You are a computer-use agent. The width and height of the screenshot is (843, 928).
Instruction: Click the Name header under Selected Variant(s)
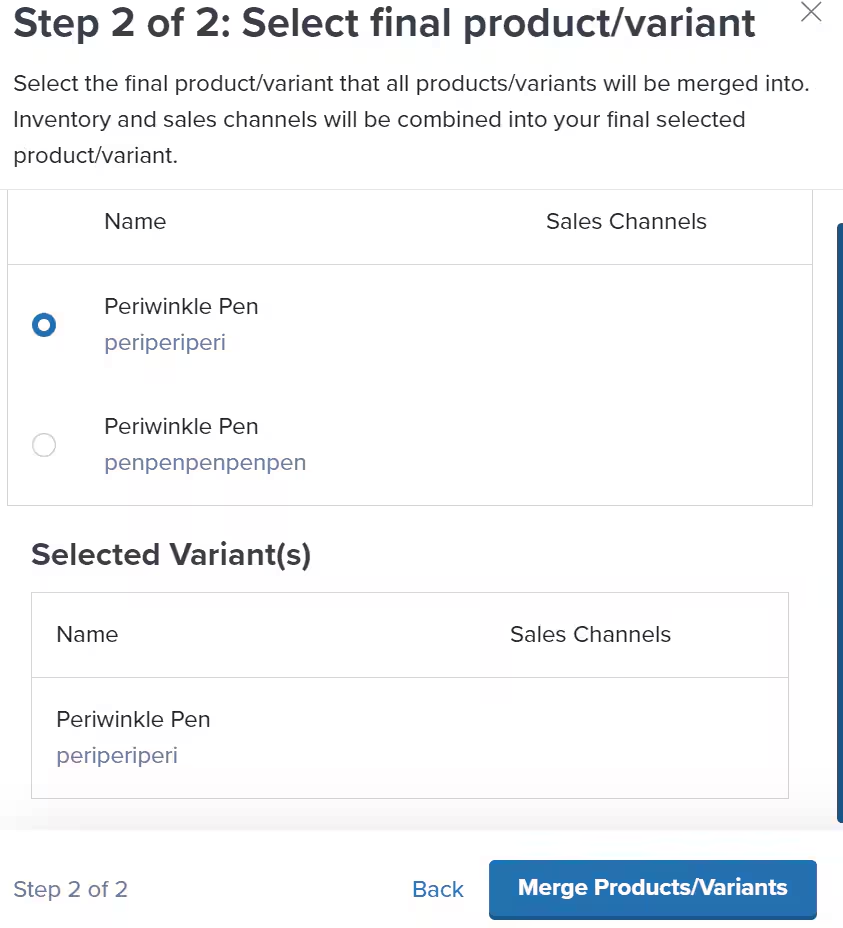tap(87, 635)
